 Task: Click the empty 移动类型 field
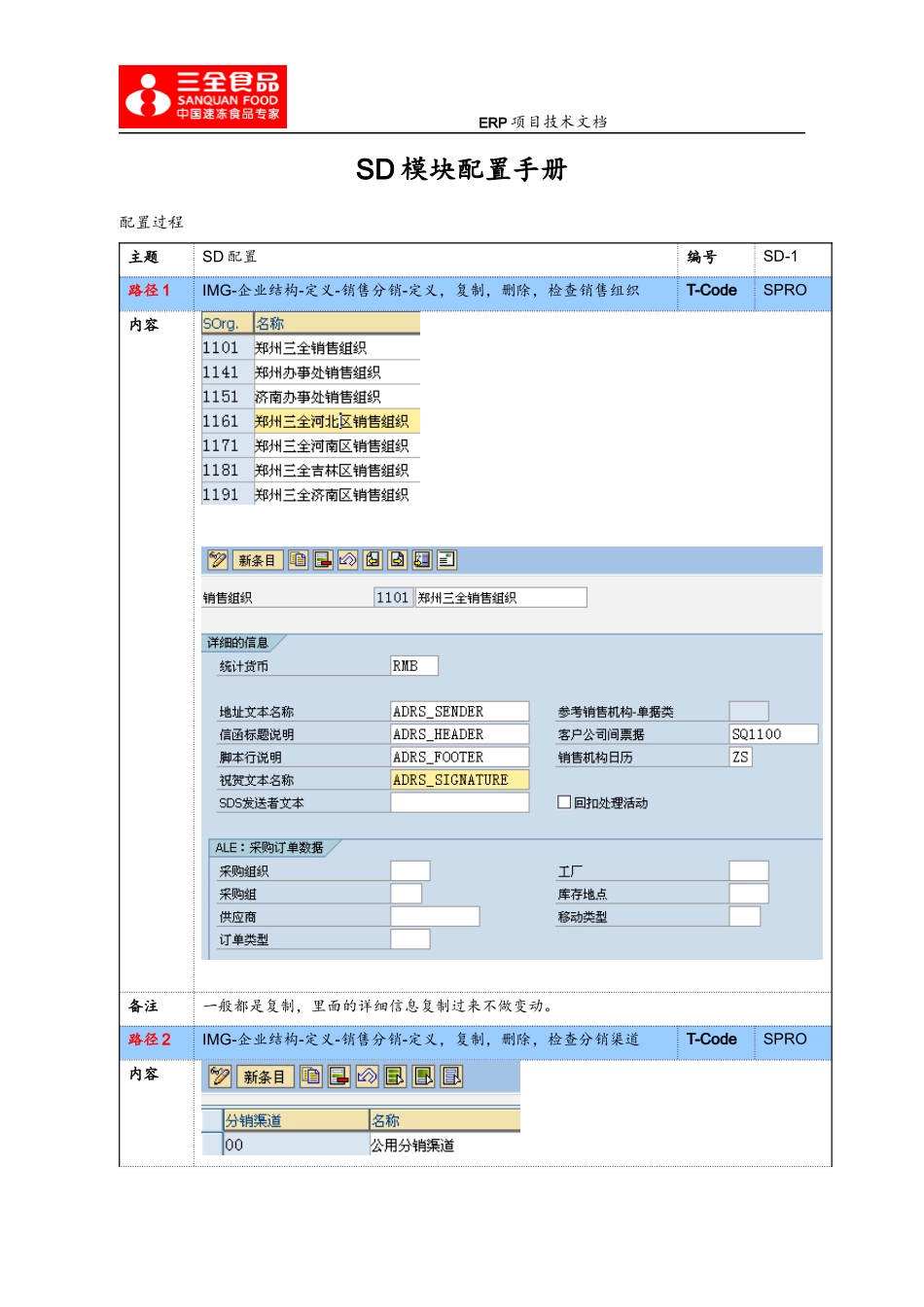[x=745, y=916]
